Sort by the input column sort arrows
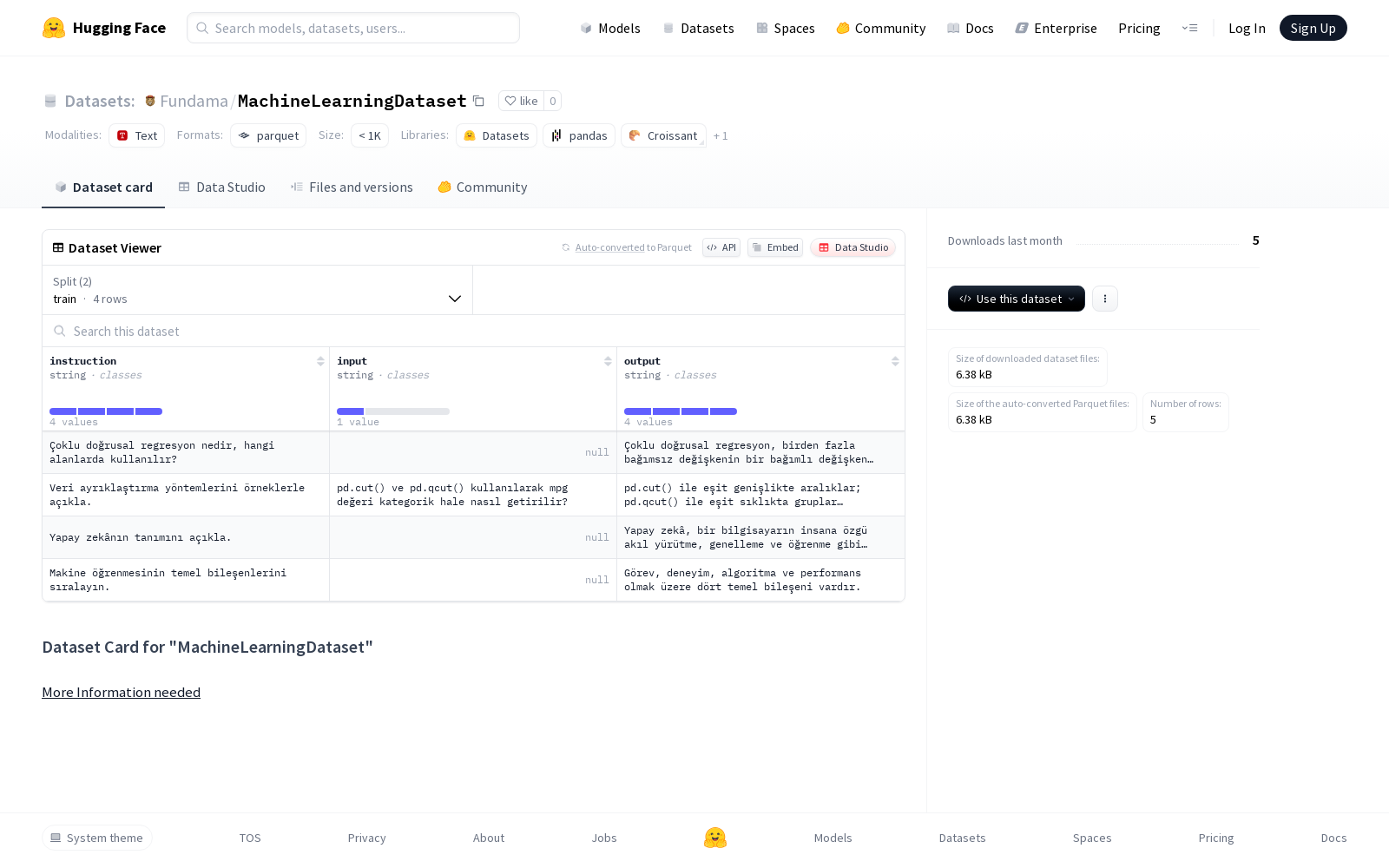This screenshot has height=868, width=1389. [608, 361]
